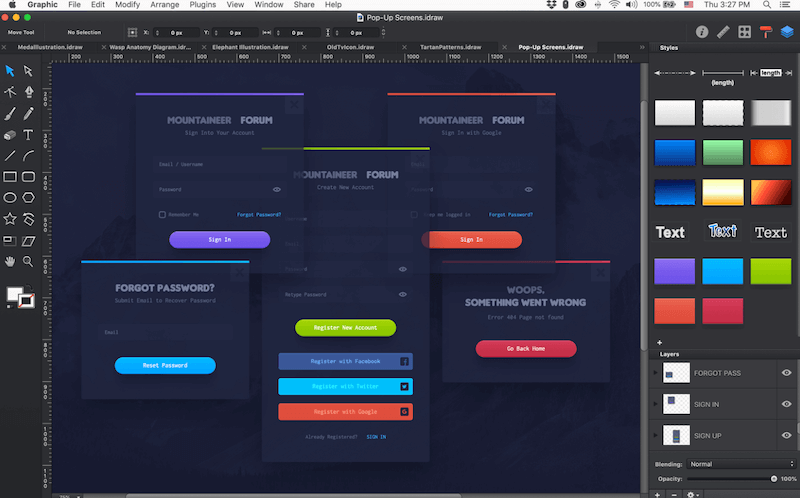Expand the SIGN IN layer

[656, 404]
